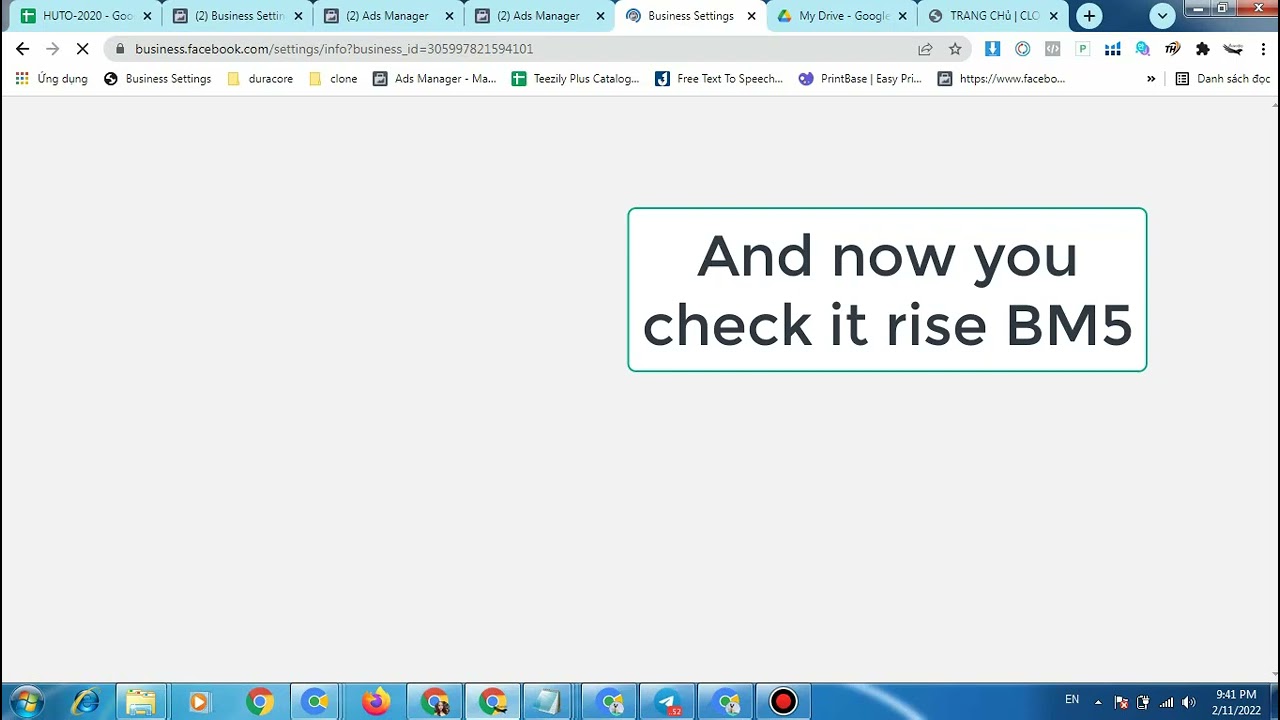This screenshot has height=720, width=1280.
Task: Close the TRANG CHỦ tab
Action: tap(1053, 16)
